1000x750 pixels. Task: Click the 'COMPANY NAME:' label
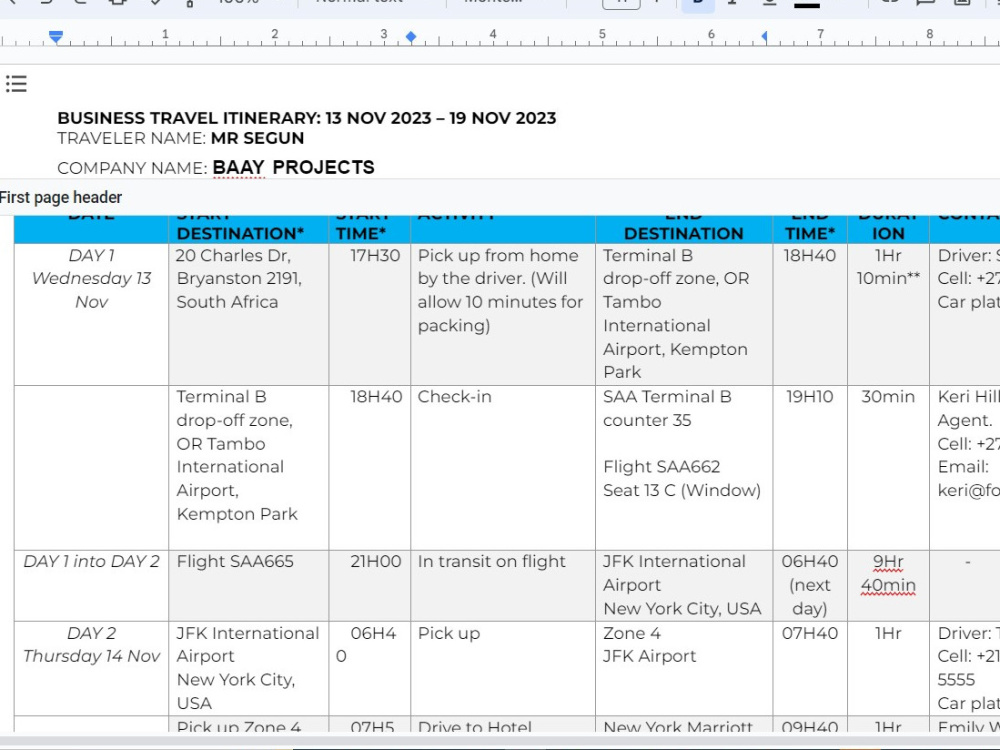[132, 168]
